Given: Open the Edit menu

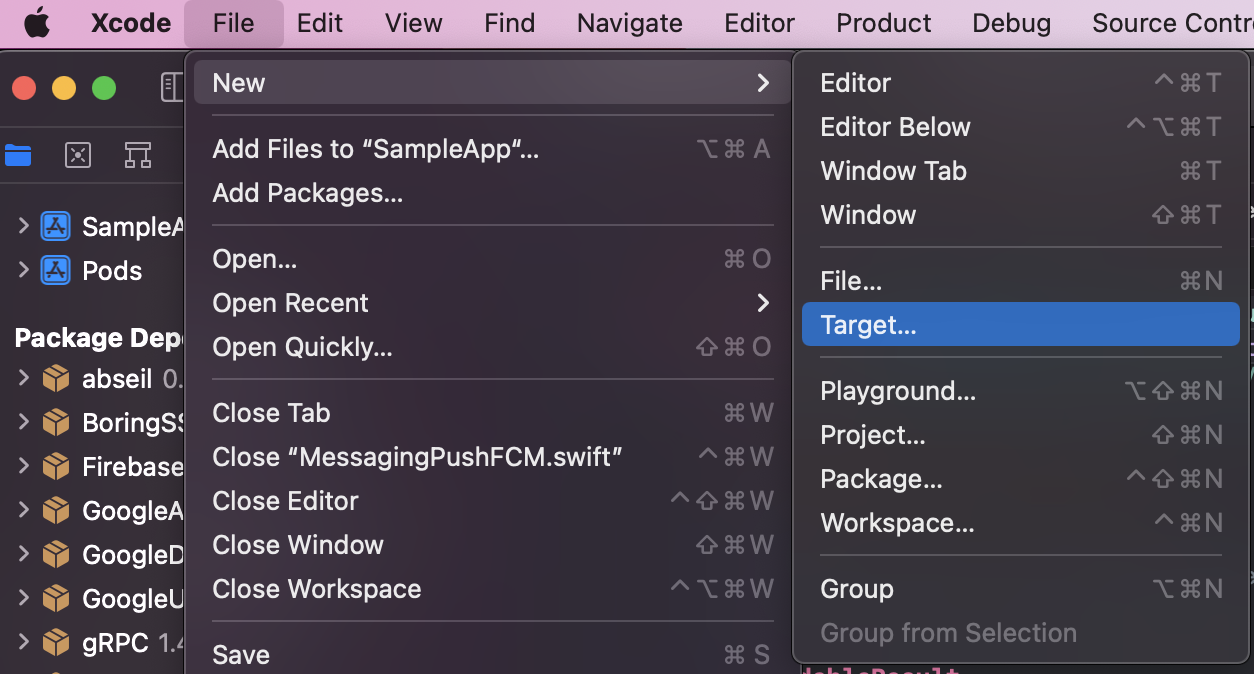Looking at the screenshot, I should tap(320, 23).
